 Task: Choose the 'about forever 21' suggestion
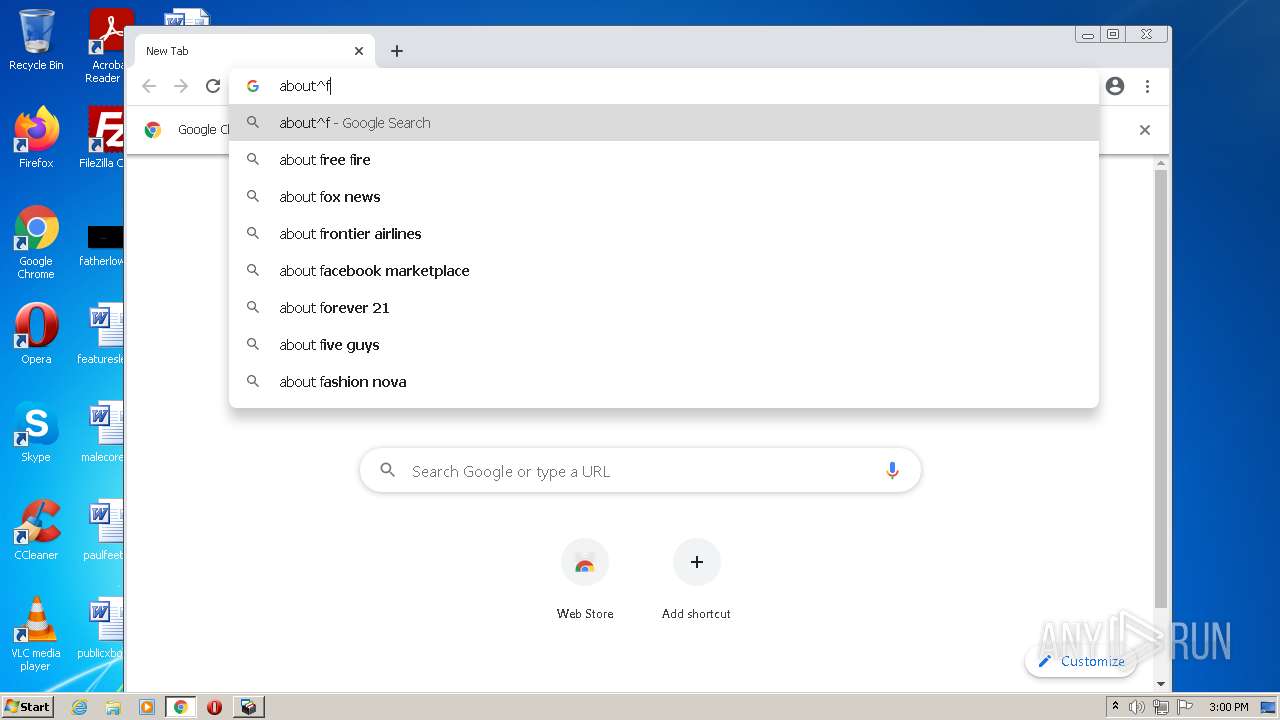coord(664,308)
